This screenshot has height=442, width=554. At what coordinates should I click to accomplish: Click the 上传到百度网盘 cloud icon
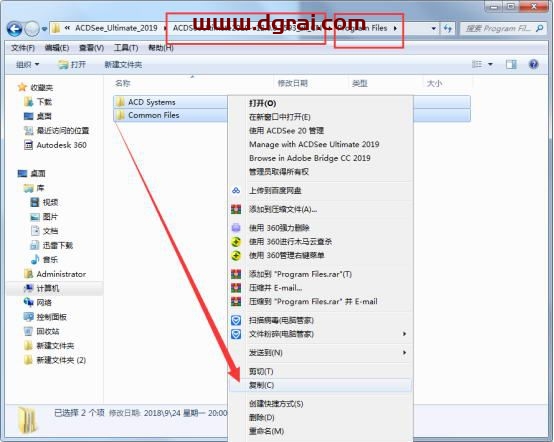tap(236, 191)
